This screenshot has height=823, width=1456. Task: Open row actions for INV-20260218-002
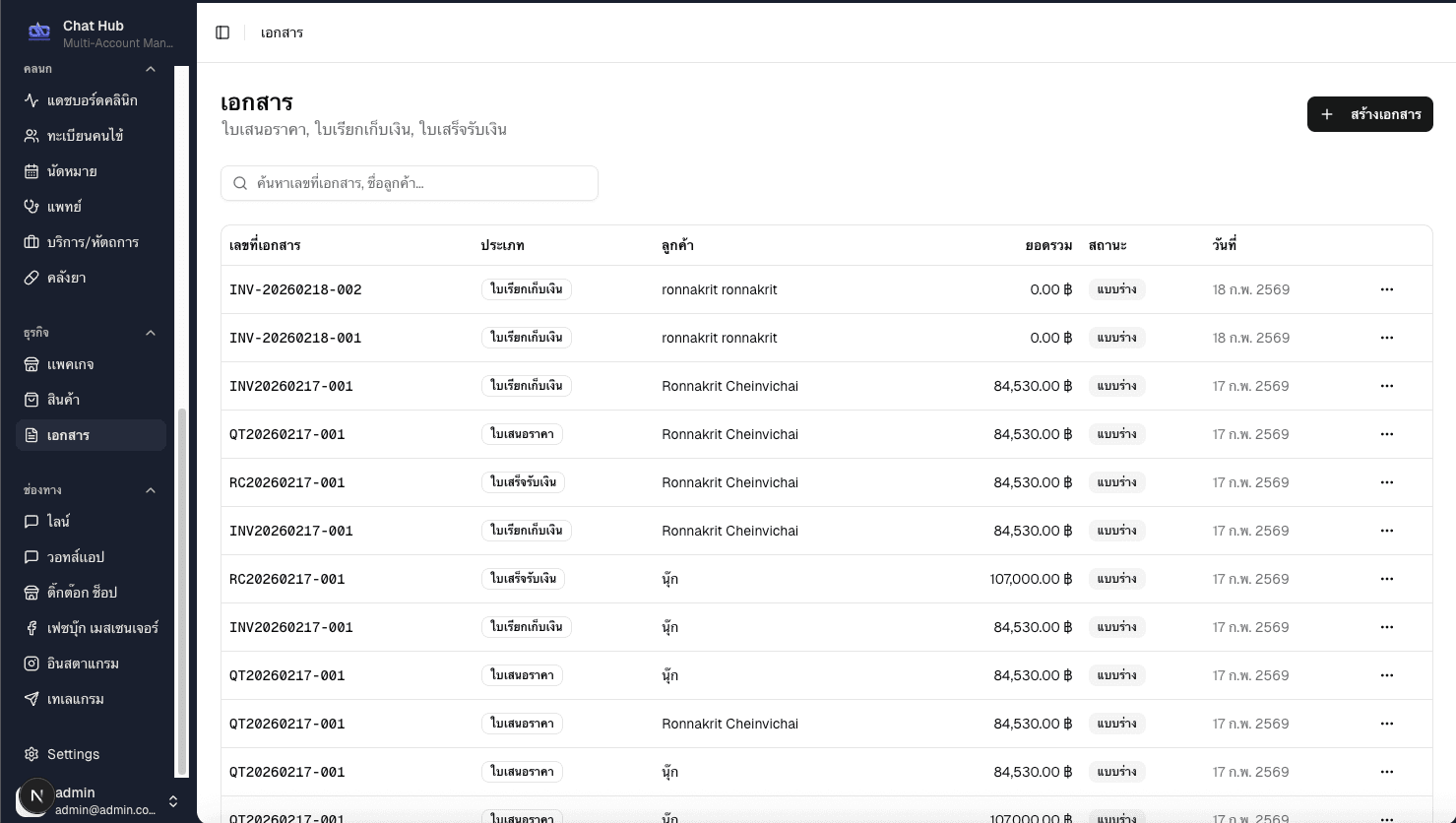1386,289
